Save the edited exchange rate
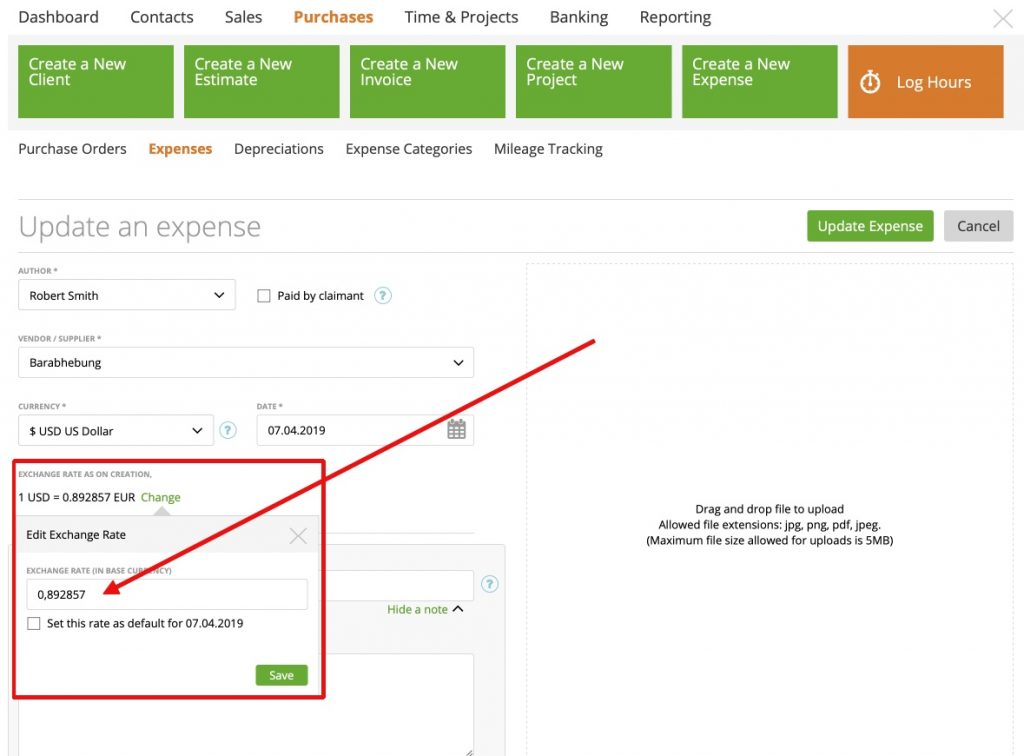This screenshot has width=1024, height=756. point(281,675)
